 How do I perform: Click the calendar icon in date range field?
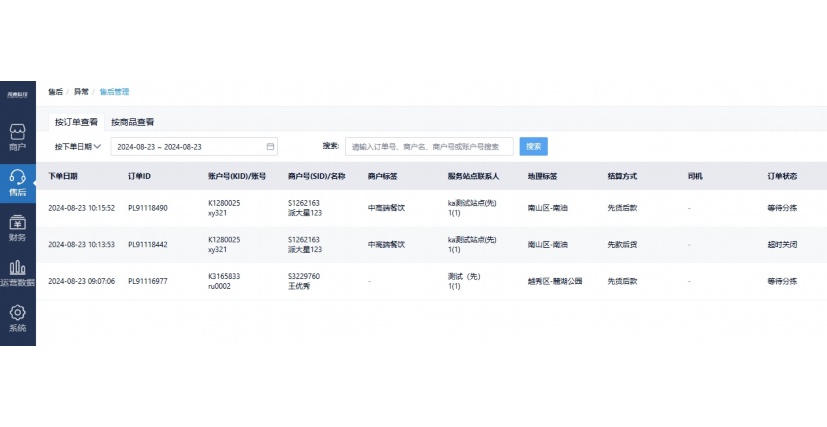270,147
